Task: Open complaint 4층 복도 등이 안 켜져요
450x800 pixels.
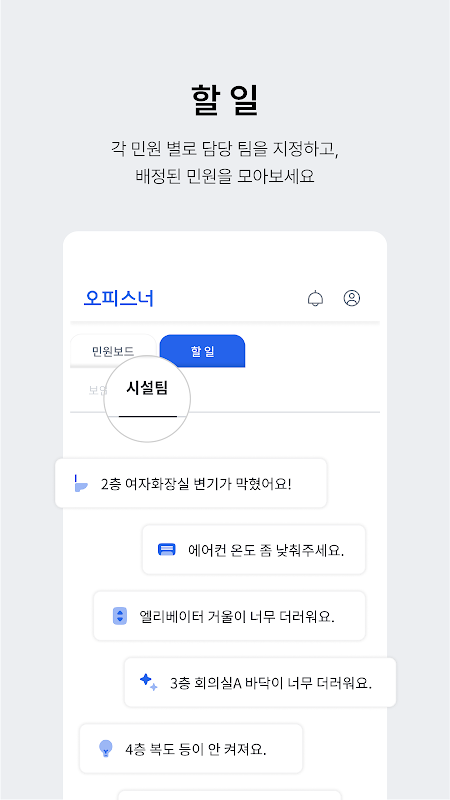Action: coord(191,748)
